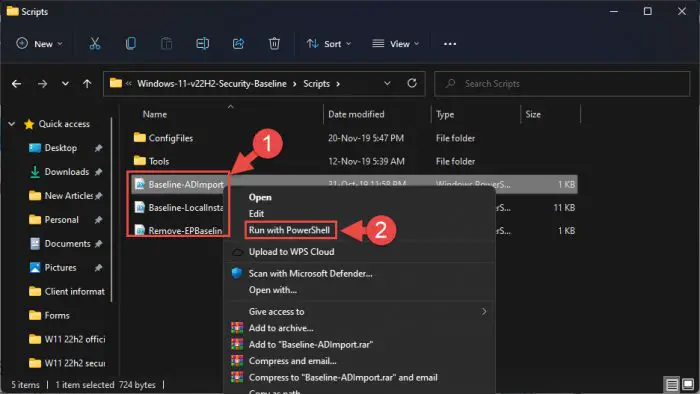Select Scan with Microsoft Defender
700x394 pixels.
coord(310,274)
